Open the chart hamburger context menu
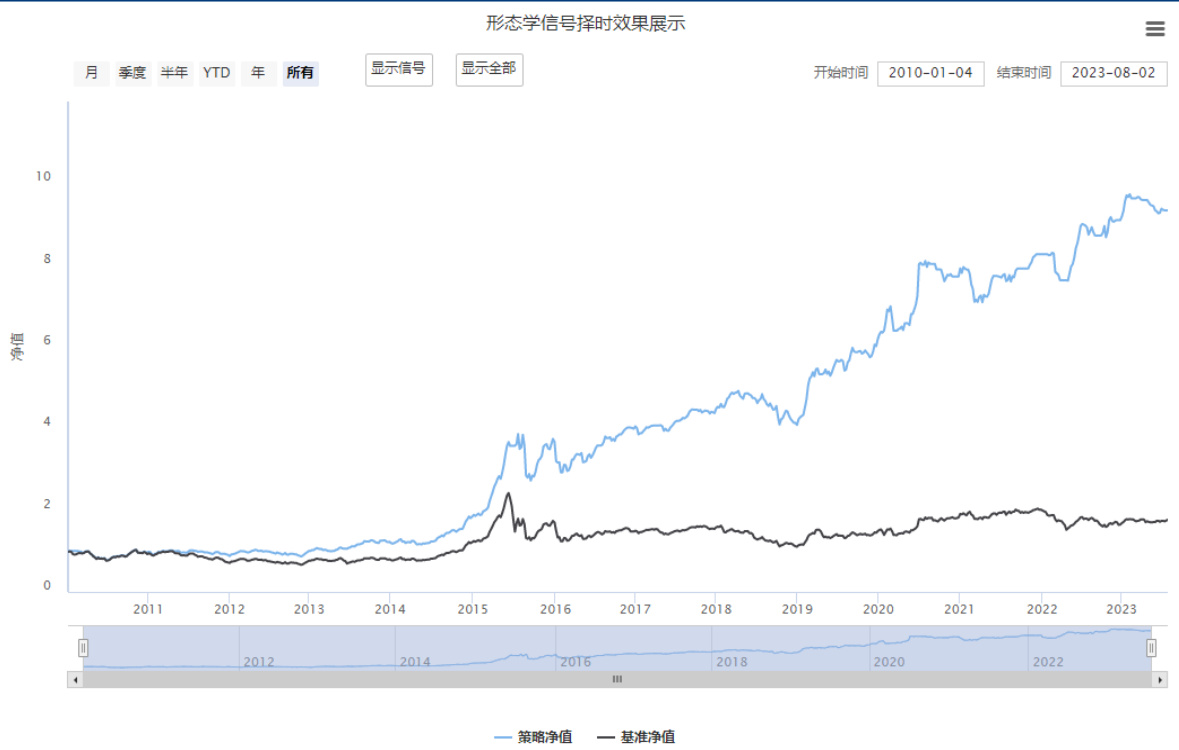The height and width of the screenshot is (750, 1179). click(1155, 29)
